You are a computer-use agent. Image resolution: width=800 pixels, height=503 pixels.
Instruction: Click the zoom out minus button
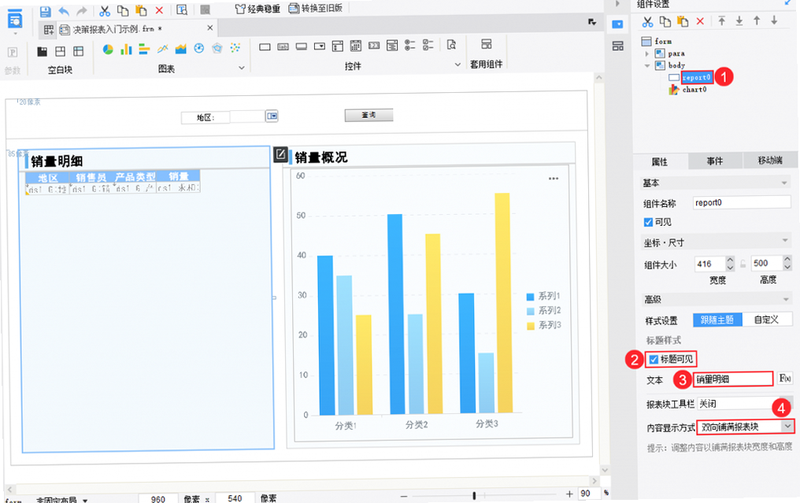(404, 496)
